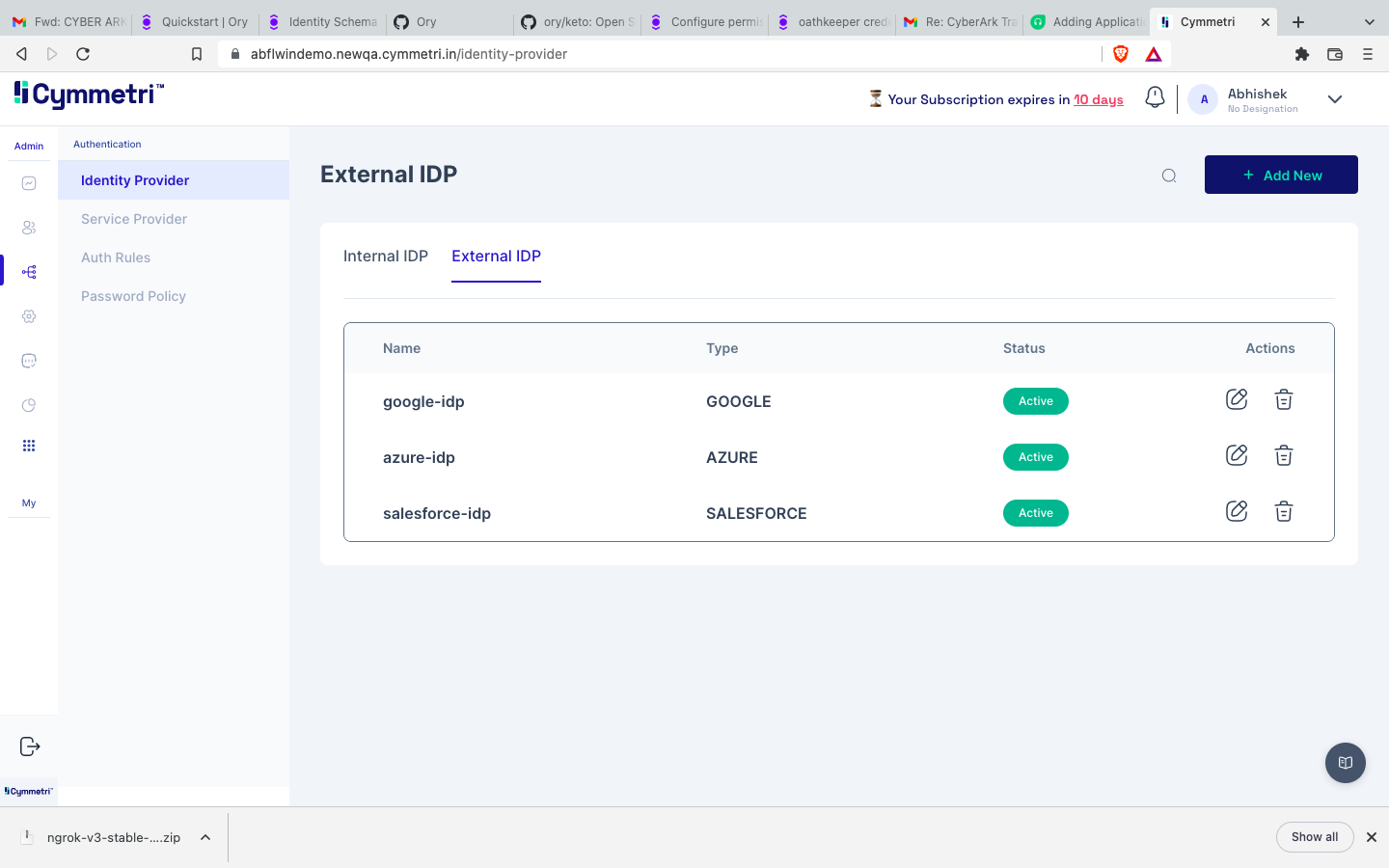Switch to the Internal IDP tab
1389x868 pixels.
point(385,256)
